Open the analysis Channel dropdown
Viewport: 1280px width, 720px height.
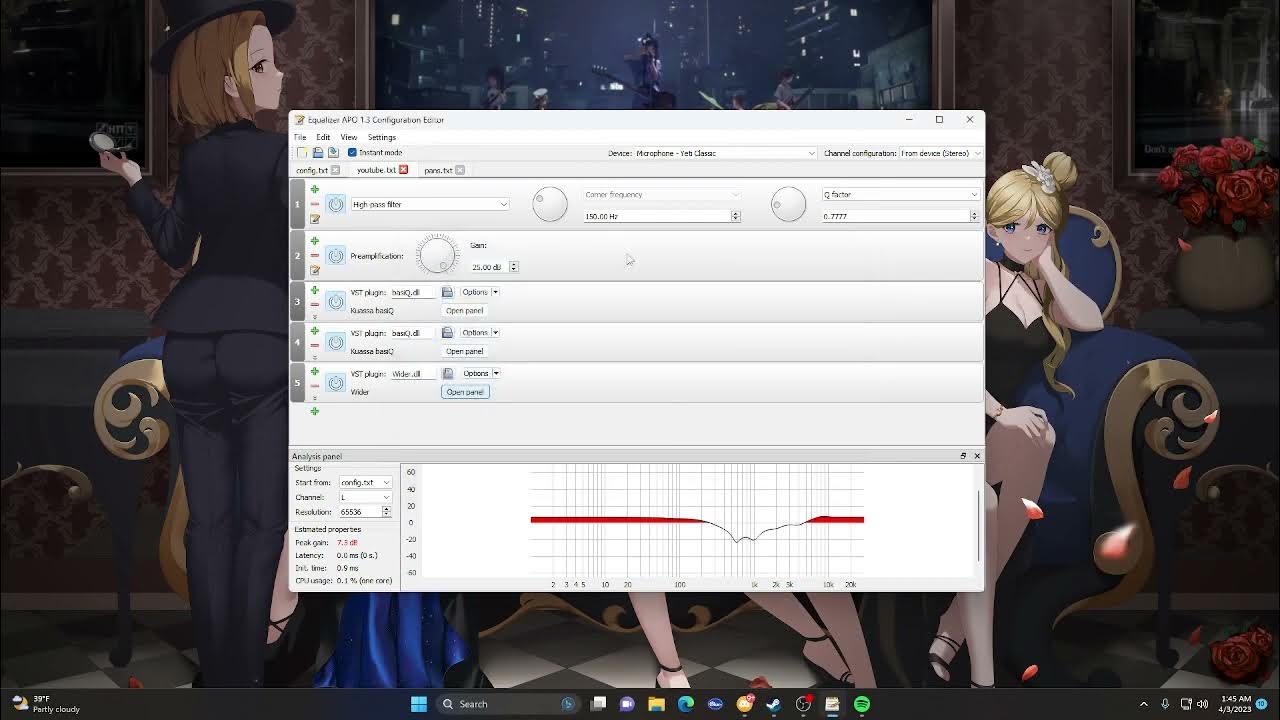click(365, 497)
